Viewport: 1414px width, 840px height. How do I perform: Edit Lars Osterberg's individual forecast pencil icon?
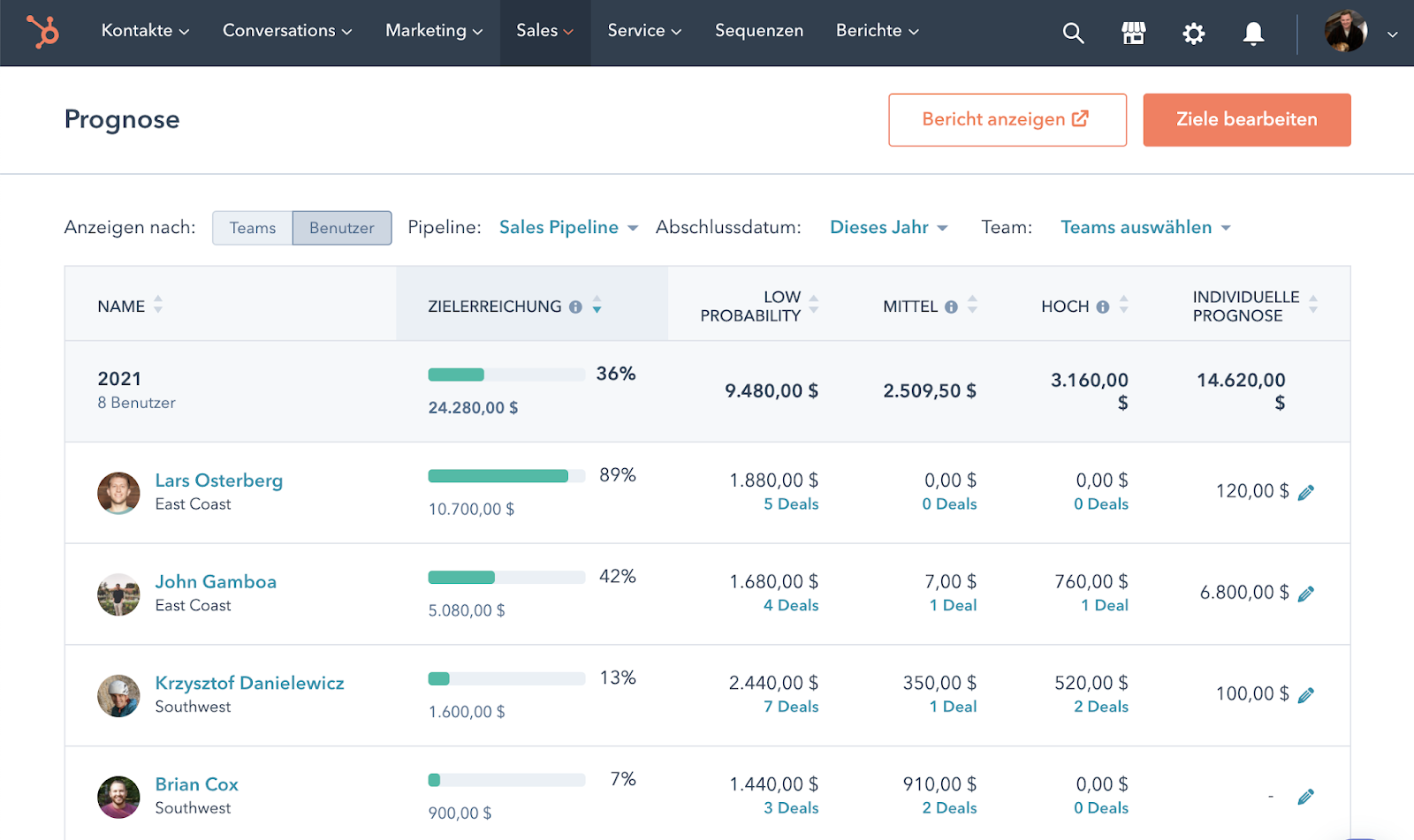point(1305,493)
